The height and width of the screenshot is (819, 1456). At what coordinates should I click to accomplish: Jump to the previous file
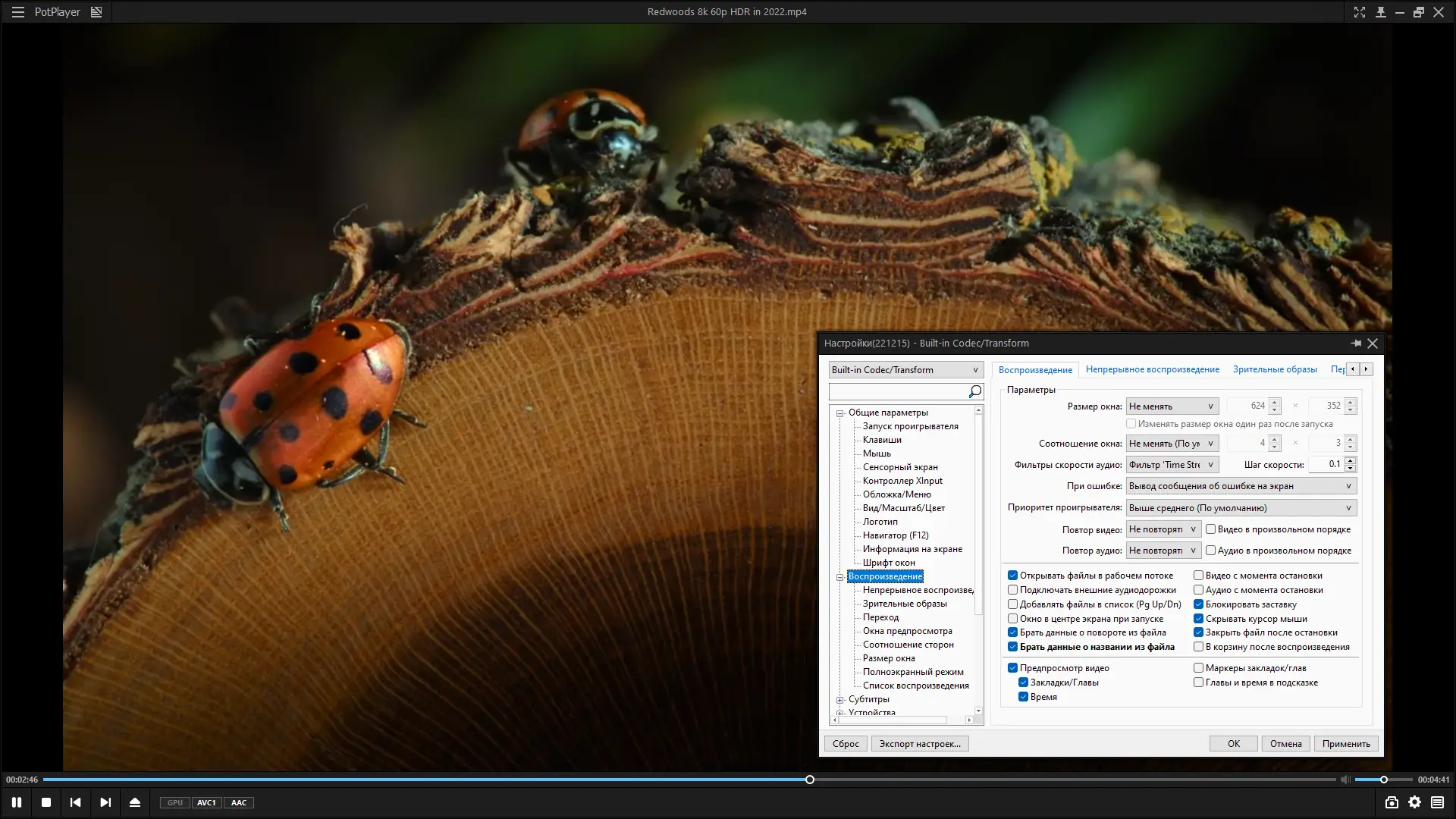(x=75, y=802)
